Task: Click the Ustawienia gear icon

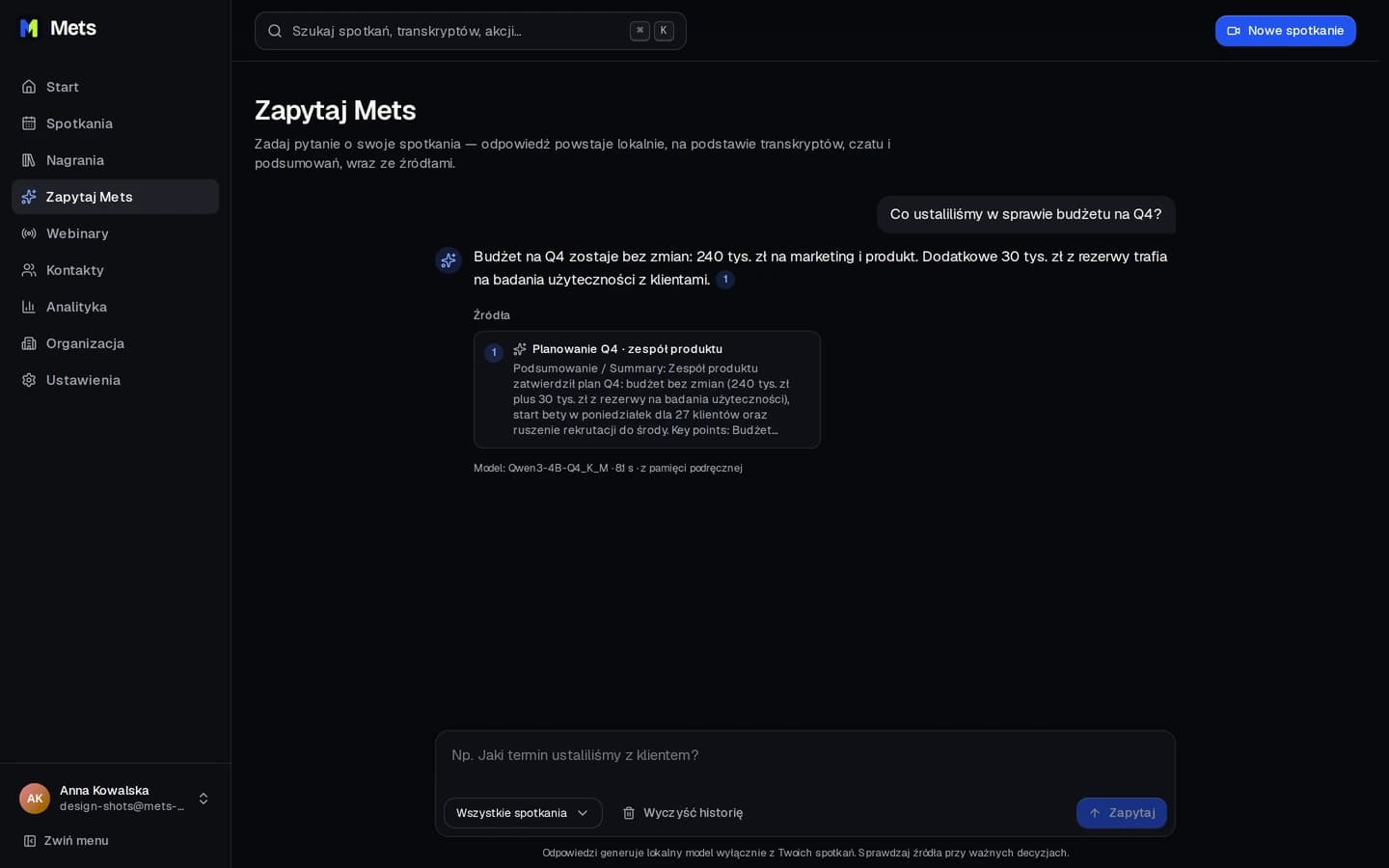Action: point(29,380)
